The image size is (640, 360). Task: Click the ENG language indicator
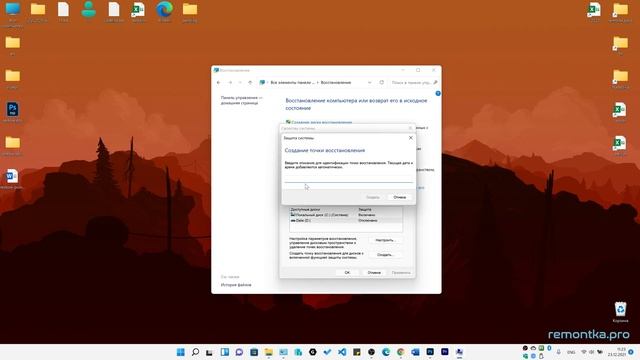pos(571,352)
